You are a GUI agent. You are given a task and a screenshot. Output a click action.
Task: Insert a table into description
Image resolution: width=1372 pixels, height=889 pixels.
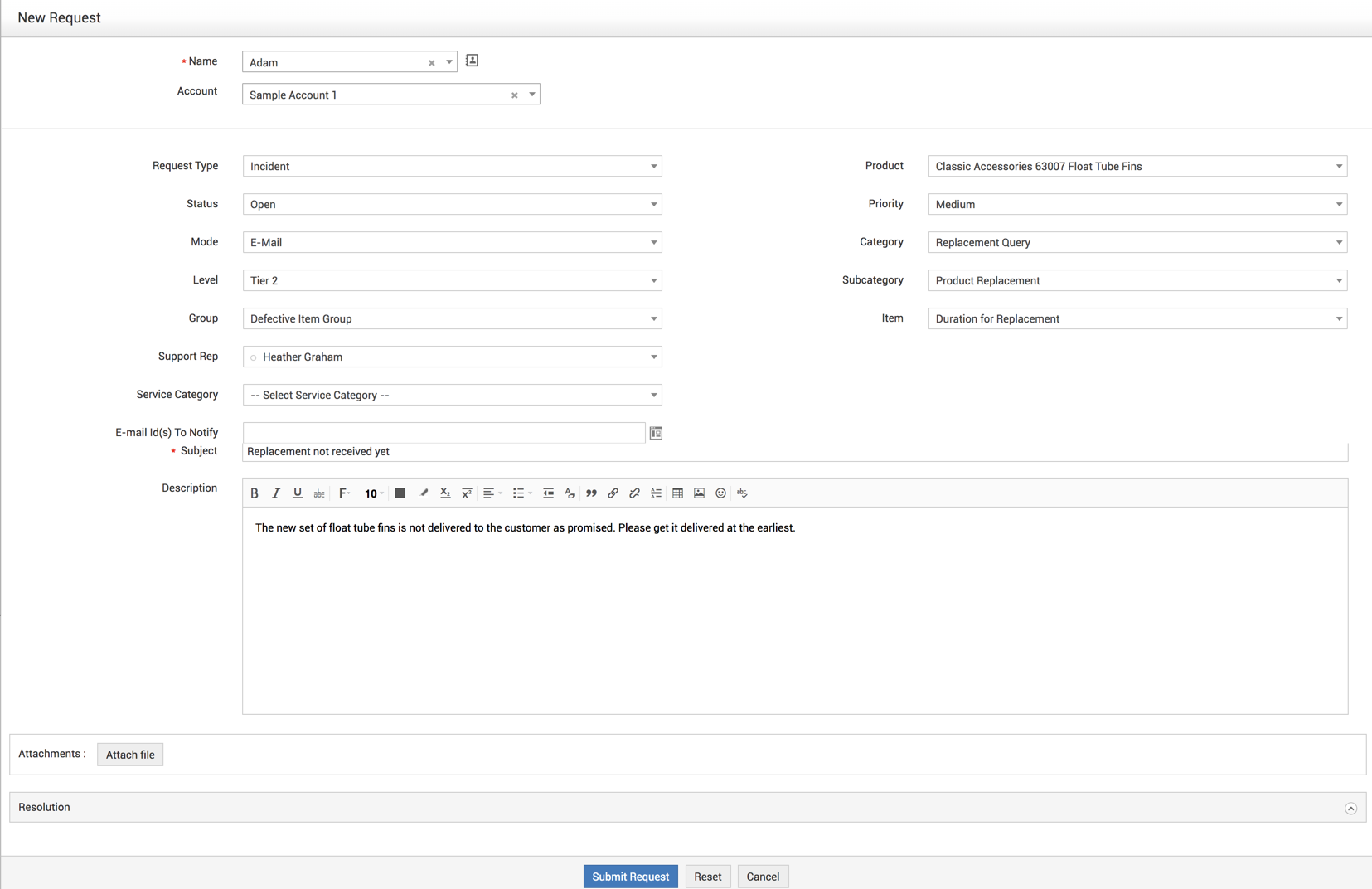coord(677,493)
